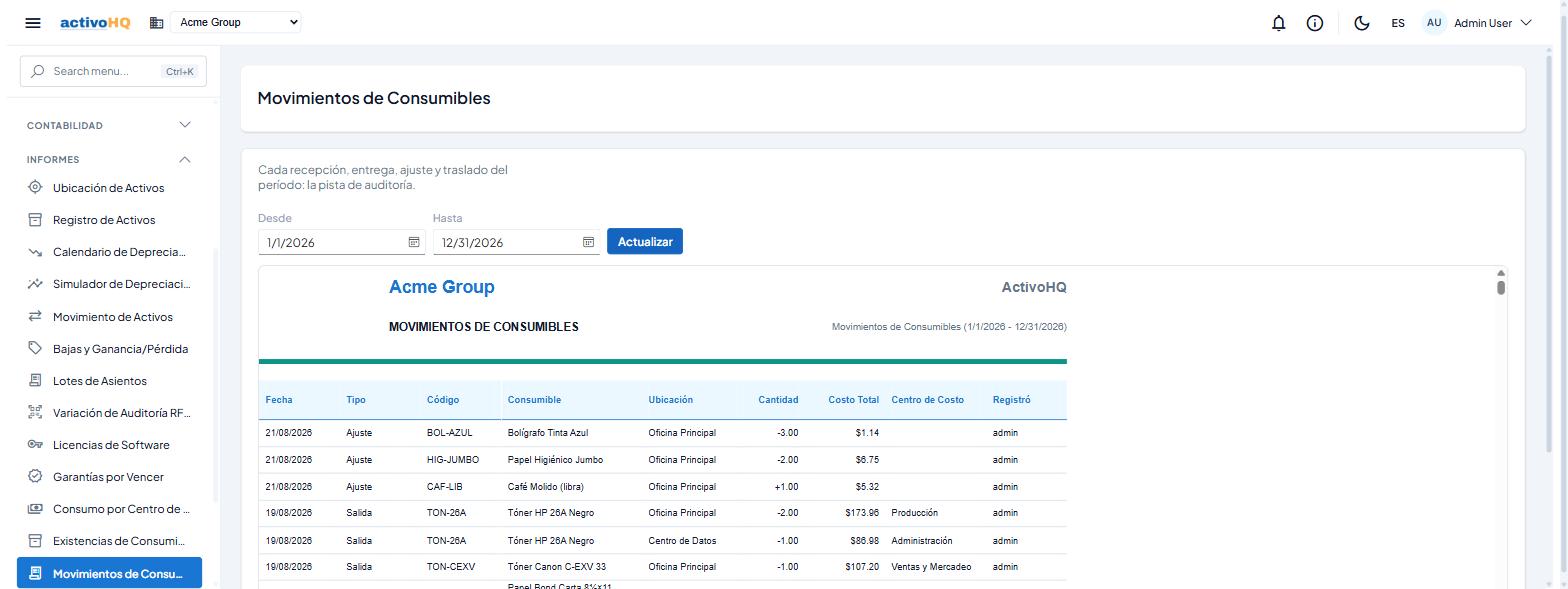Focus the Search menu field
This screenshot has height=589, width=1568.
[113, 71]
